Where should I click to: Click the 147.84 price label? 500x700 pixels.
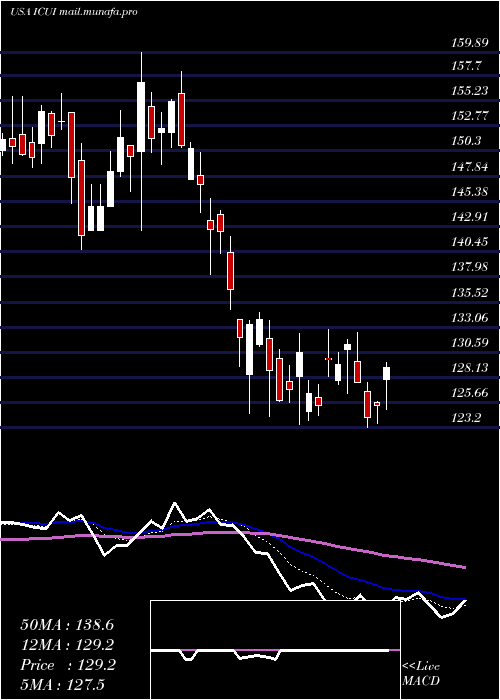[471, 167]
